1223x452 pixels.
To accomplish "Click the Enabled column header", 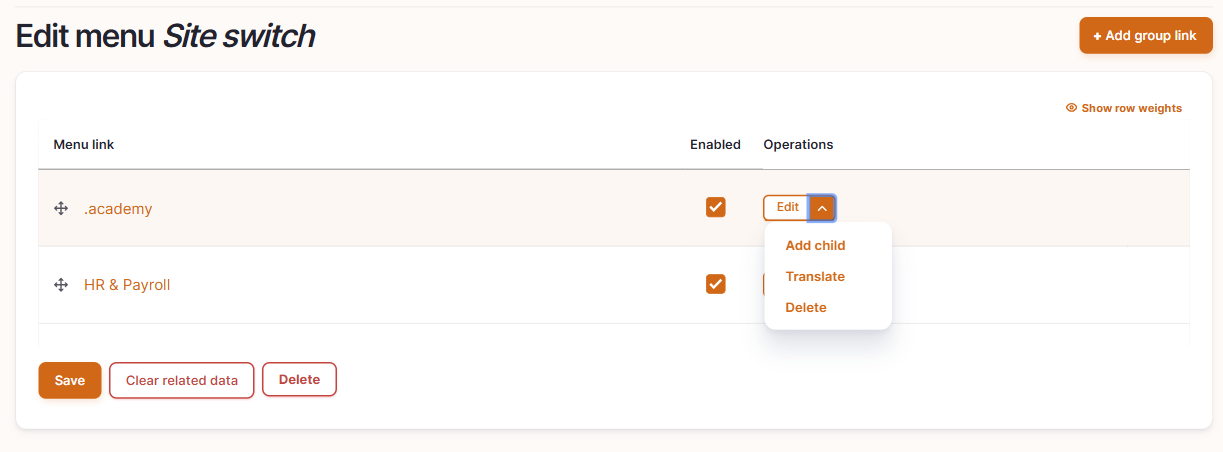I will tap(715, 144).
